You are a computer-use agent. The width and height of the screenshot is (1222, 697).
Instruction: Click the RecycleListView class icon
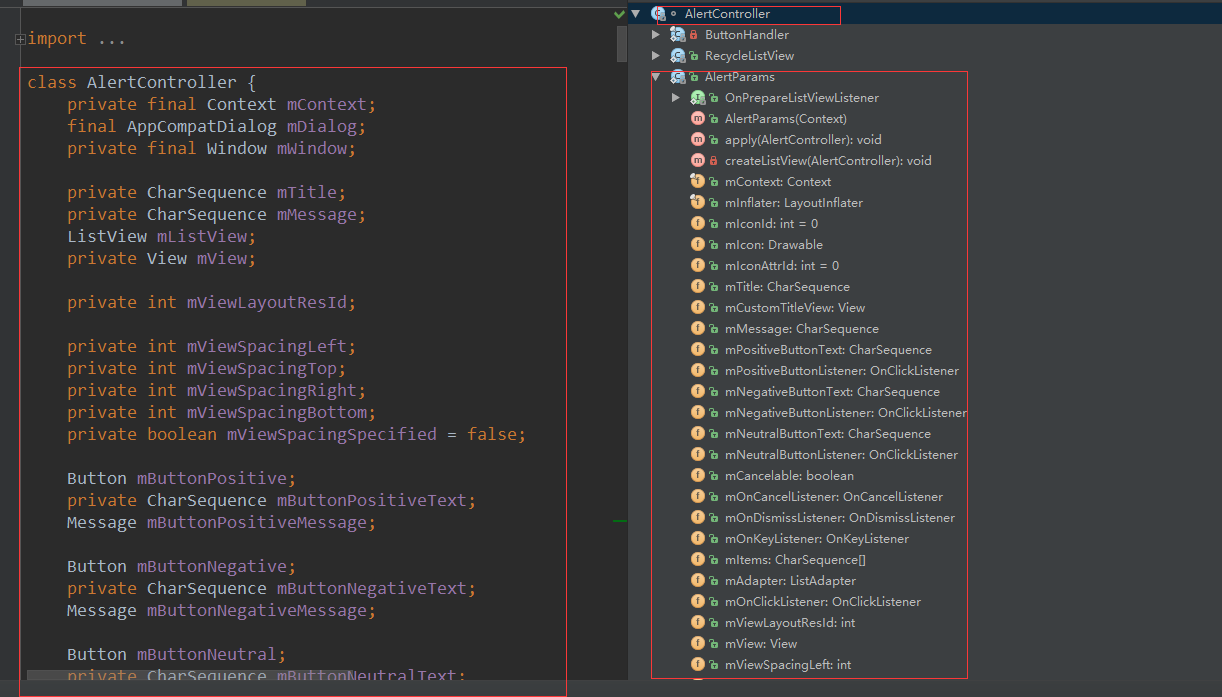click(678, 56)
